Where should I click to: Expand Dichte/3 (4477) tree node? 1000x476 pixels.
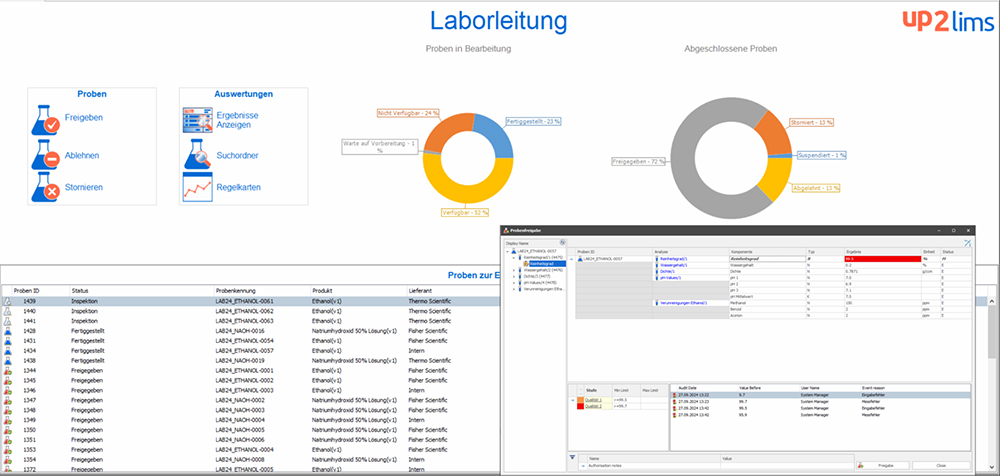coord(513,276)
